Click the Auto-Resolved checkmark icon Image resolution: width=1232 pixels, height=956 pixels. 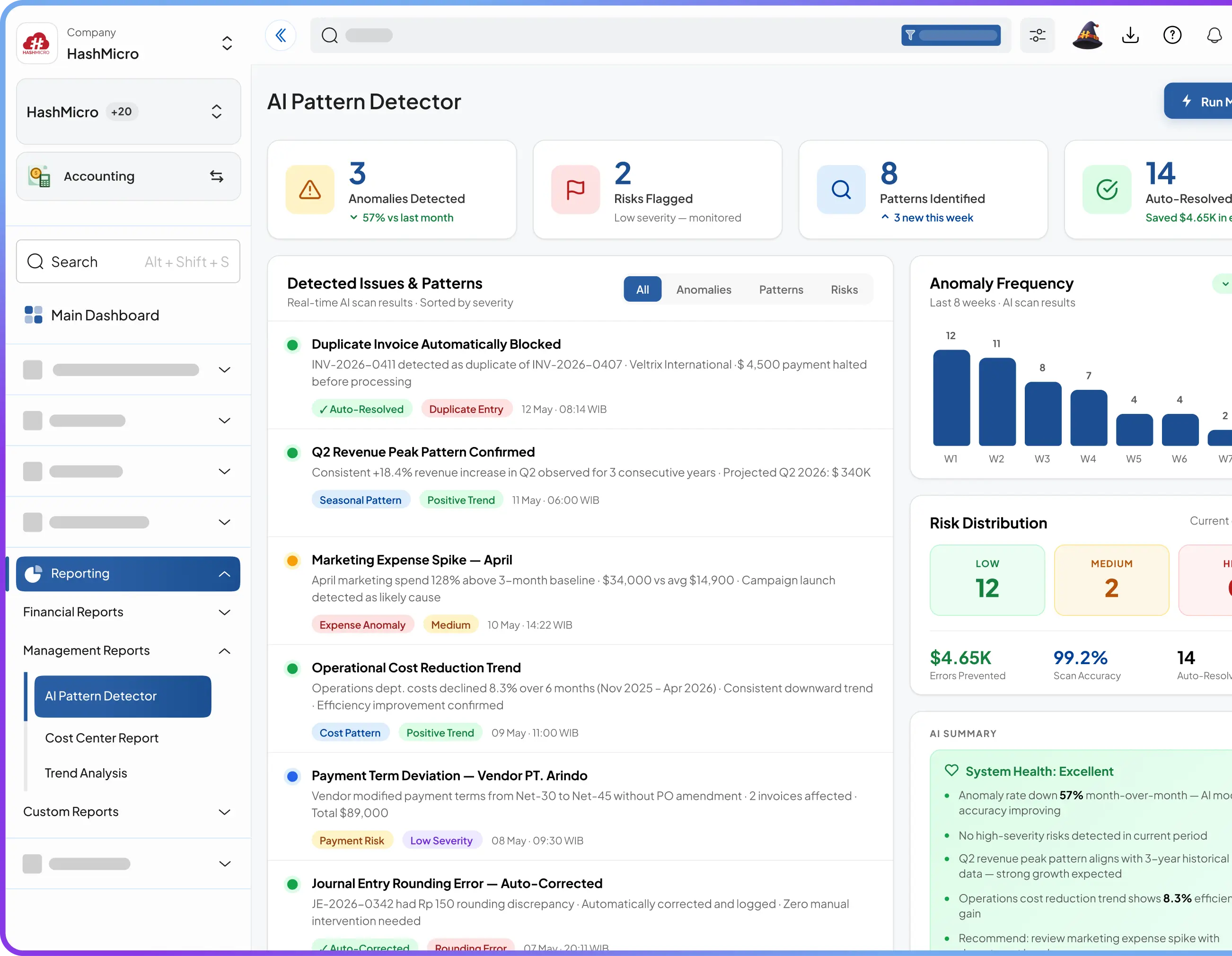(1107, 190)
